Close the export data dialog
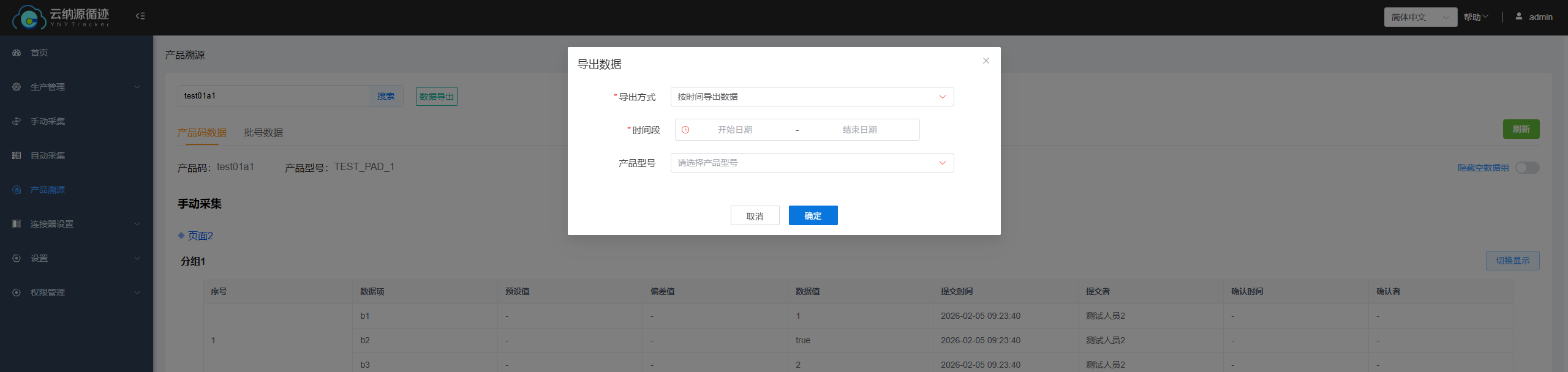The height and width of the screenshot is (372, 1568). click(x=986, y=61)
